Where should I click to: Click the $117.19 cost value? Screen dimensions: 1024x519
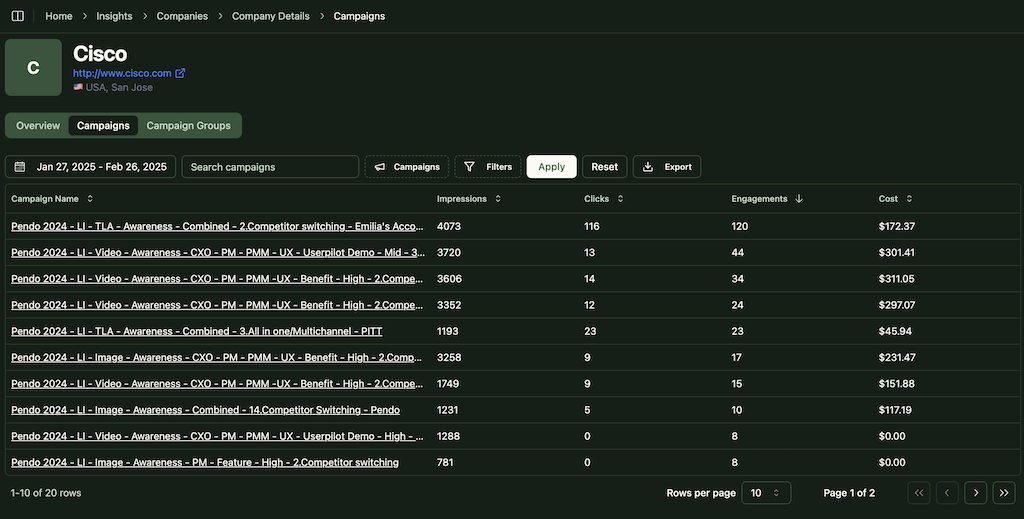(x=895, y=410)
